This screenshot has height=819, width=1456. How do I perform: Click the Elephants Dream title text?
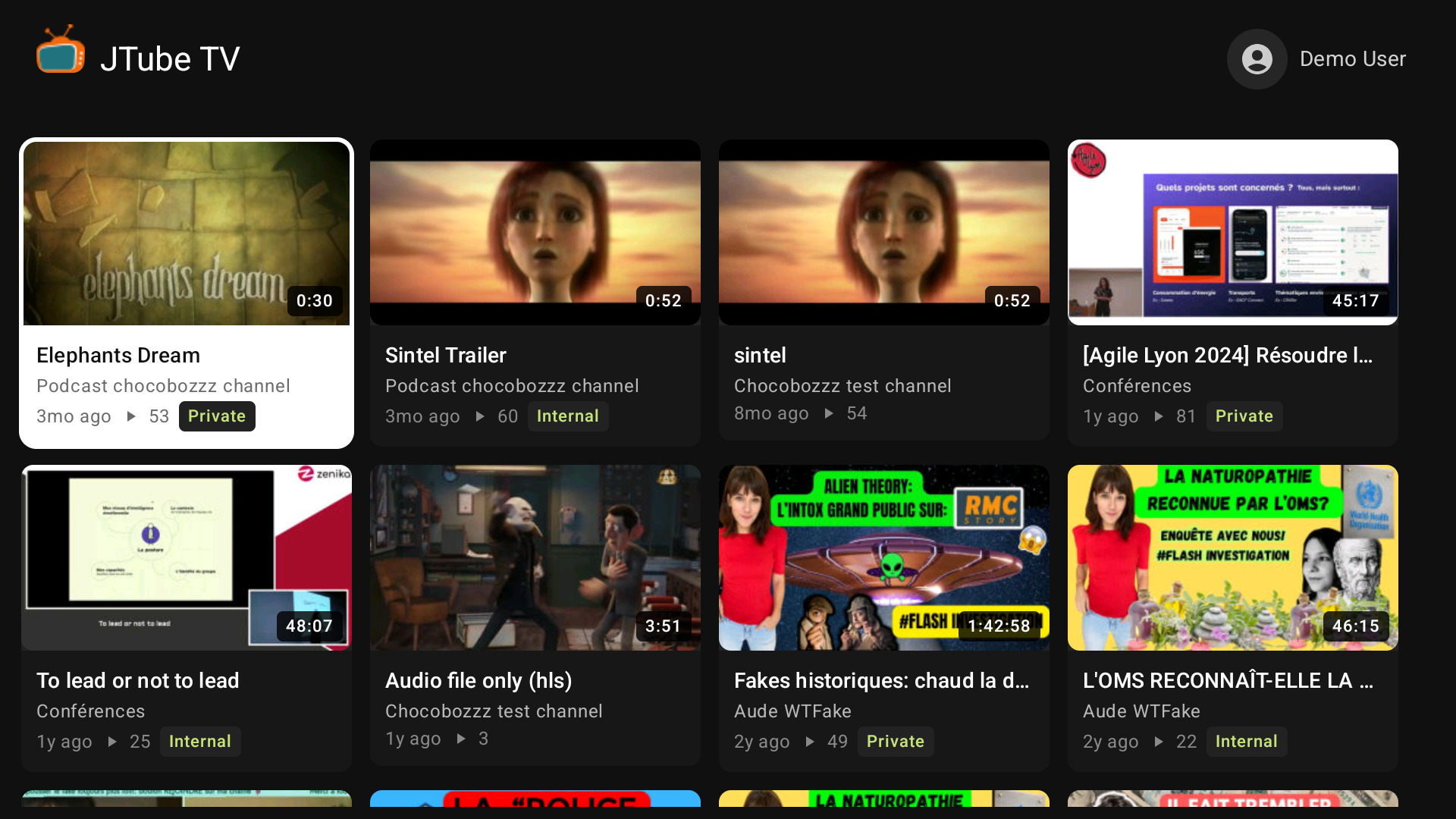tap(118, 355)
